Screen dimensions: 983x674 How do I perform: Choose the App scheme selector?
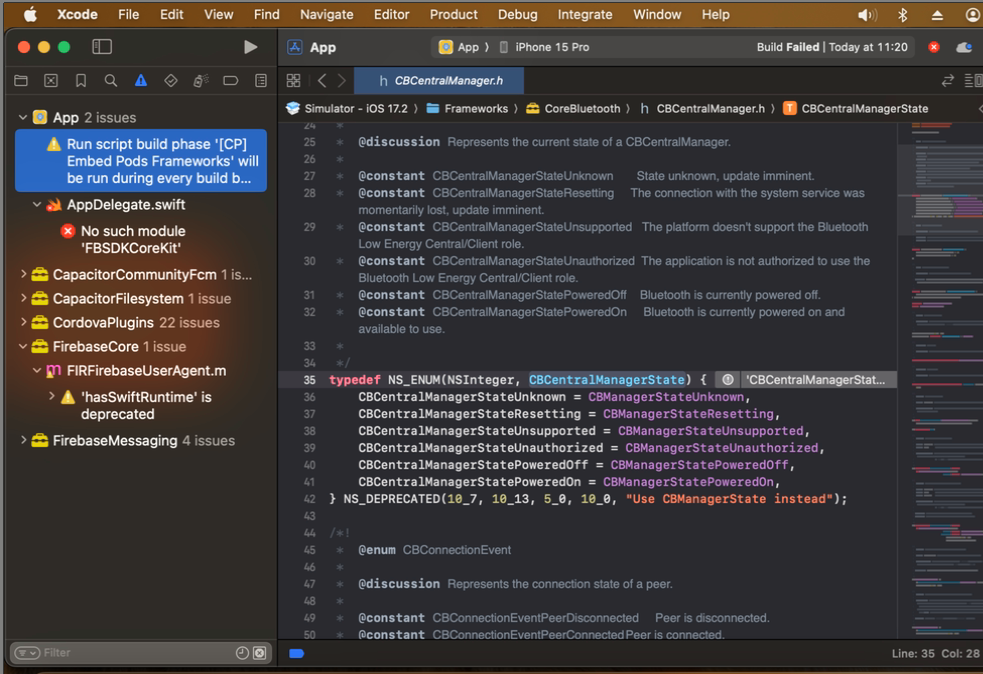tap(460, 47)
